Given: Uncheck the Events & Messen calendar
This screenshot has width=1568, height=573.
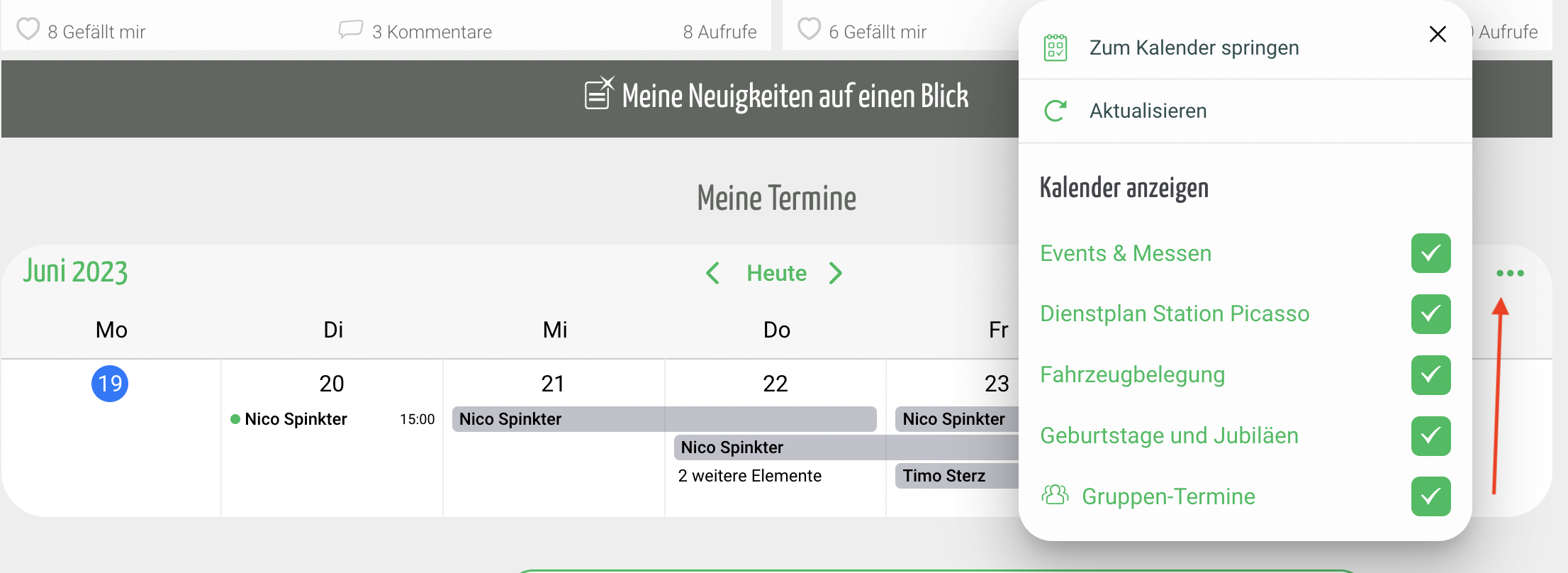Looking at the screenshot, I should (1430, 253).
